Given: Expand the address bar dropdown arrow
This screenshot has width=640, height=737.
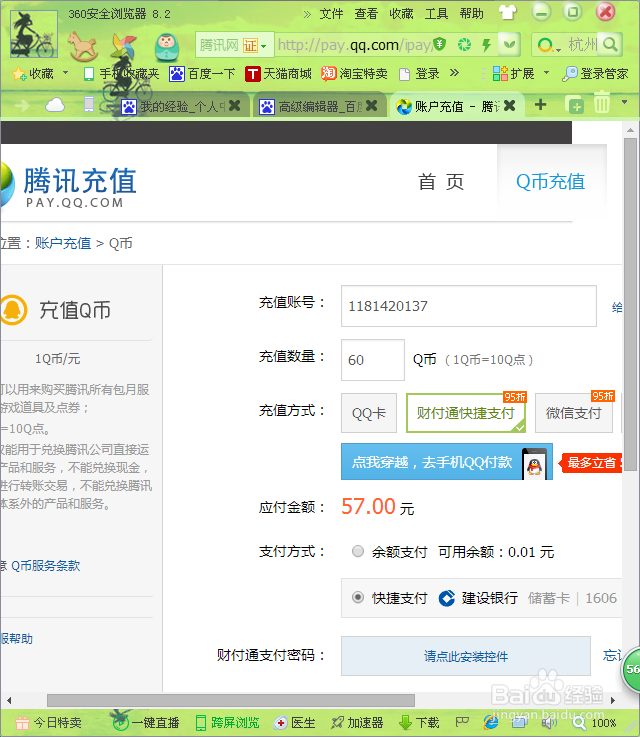Looking at the screenshot, I should [x=509, y=45].
